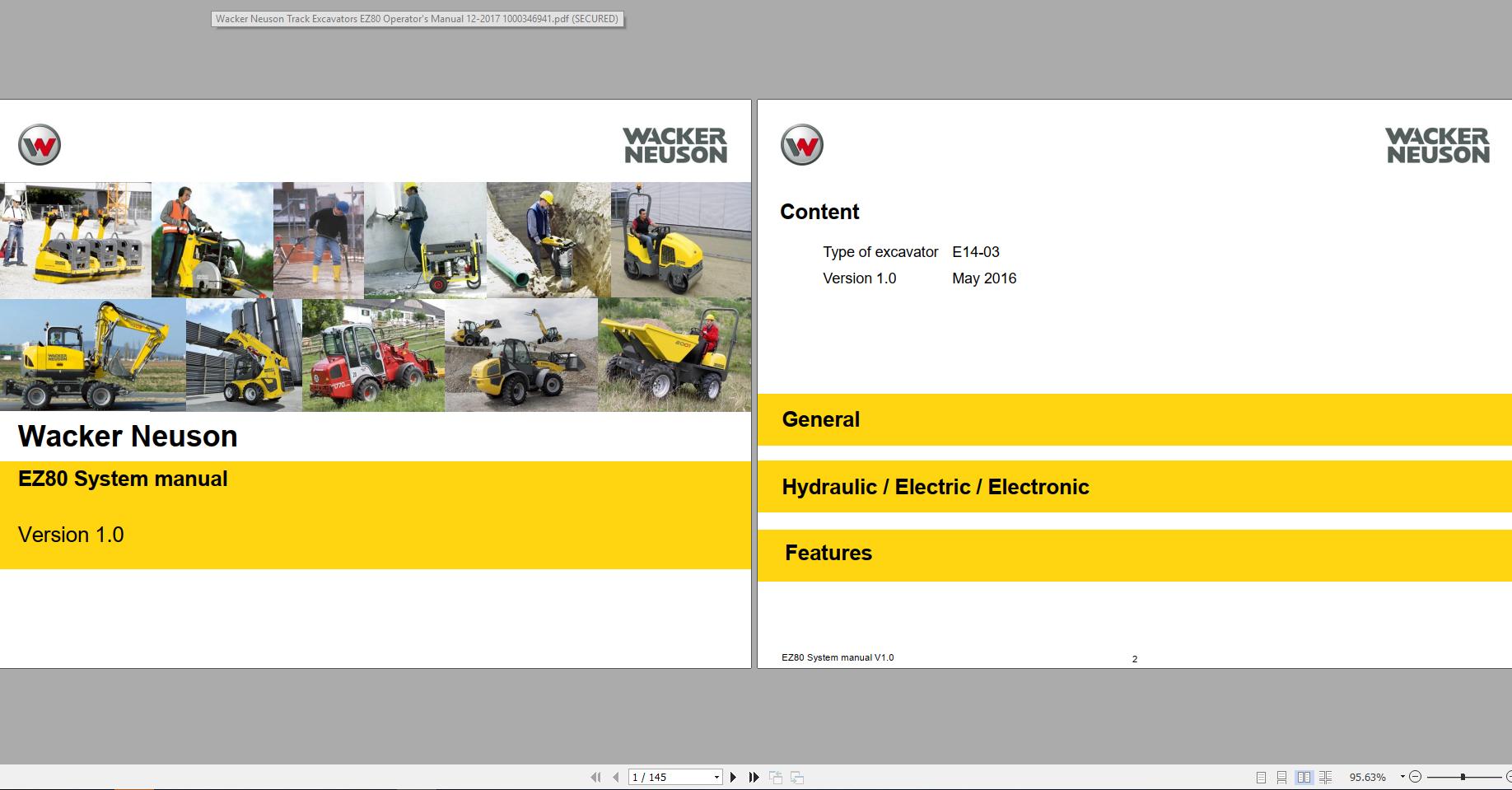Click the red wheel loader photo
Image resolution: width=1512 pixels, height=790 pixels.
coord(373,355)
